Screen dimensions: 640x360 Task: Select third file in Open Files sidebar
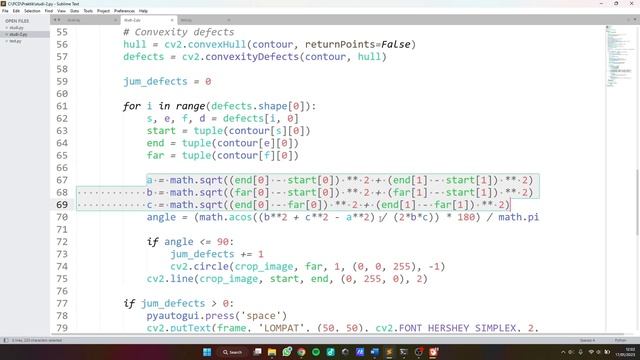(16, 41)
